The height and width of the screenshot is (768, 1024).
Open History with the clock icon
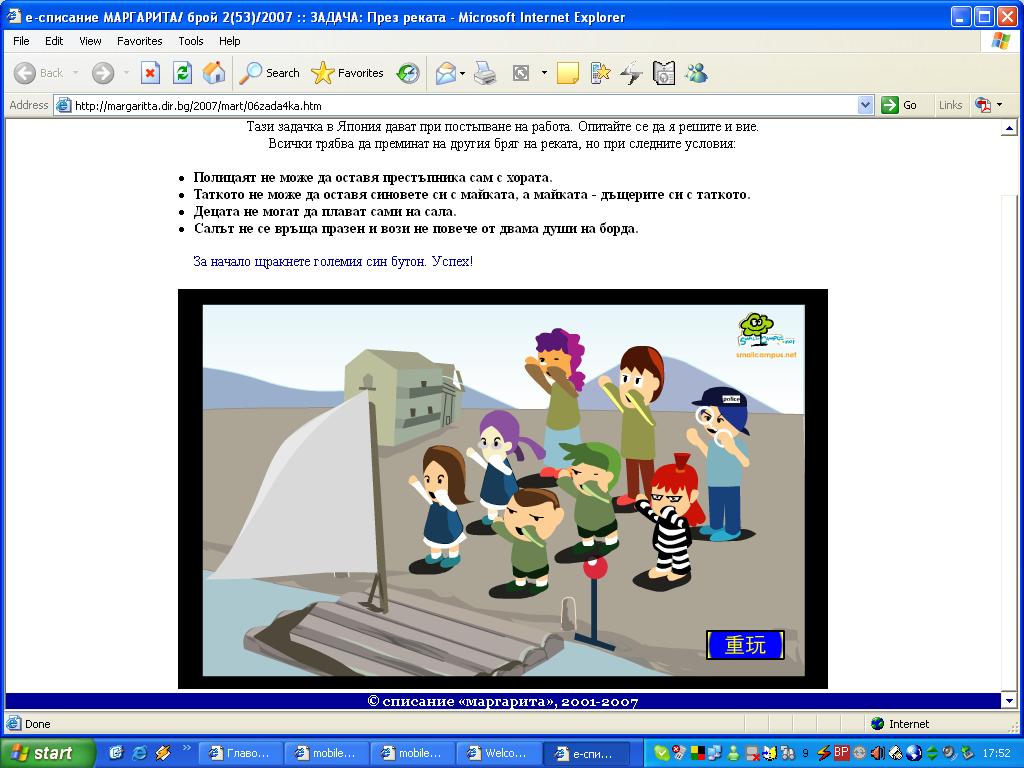tap(408, 73)
